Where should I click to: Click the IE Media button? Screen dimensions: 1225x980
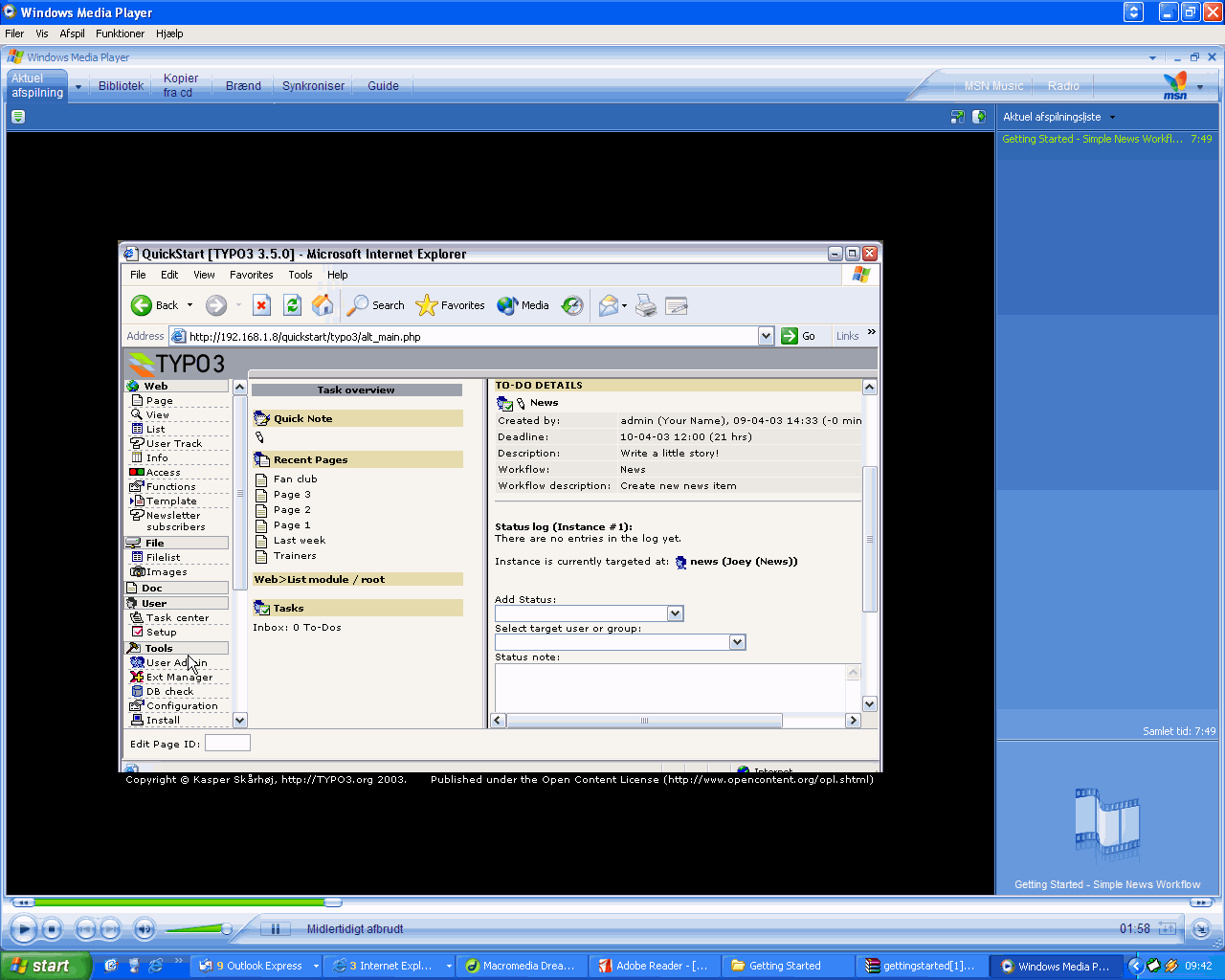pos(523,305)
